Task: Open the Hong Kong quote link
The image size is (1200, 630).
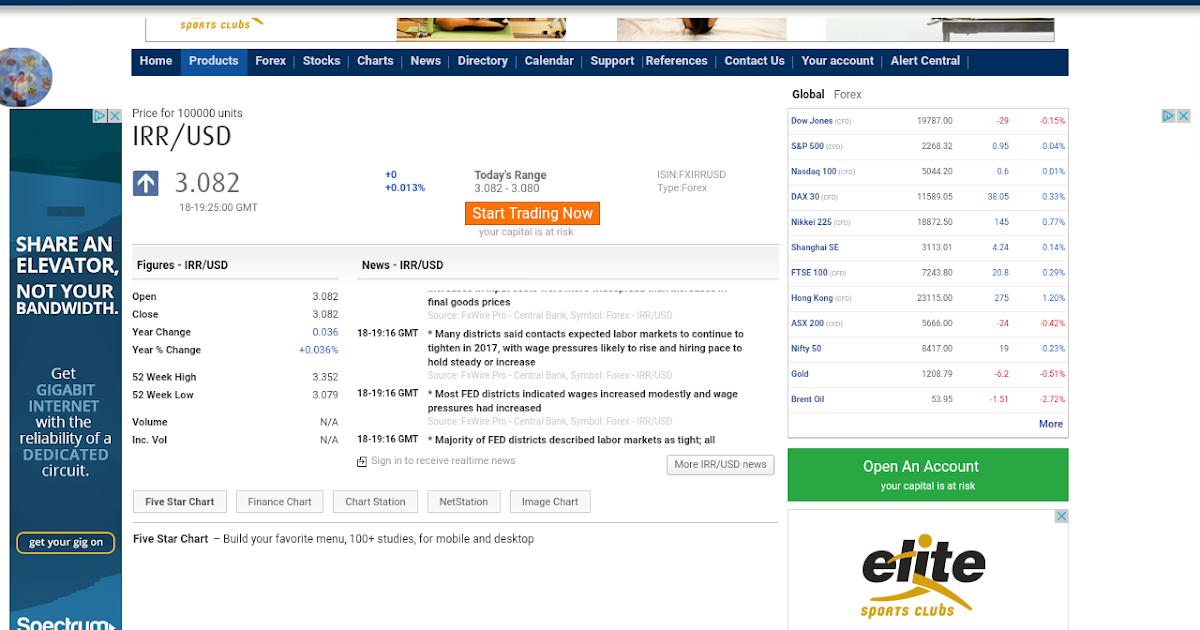Action: pyautogui.click(x=811, y=298)
